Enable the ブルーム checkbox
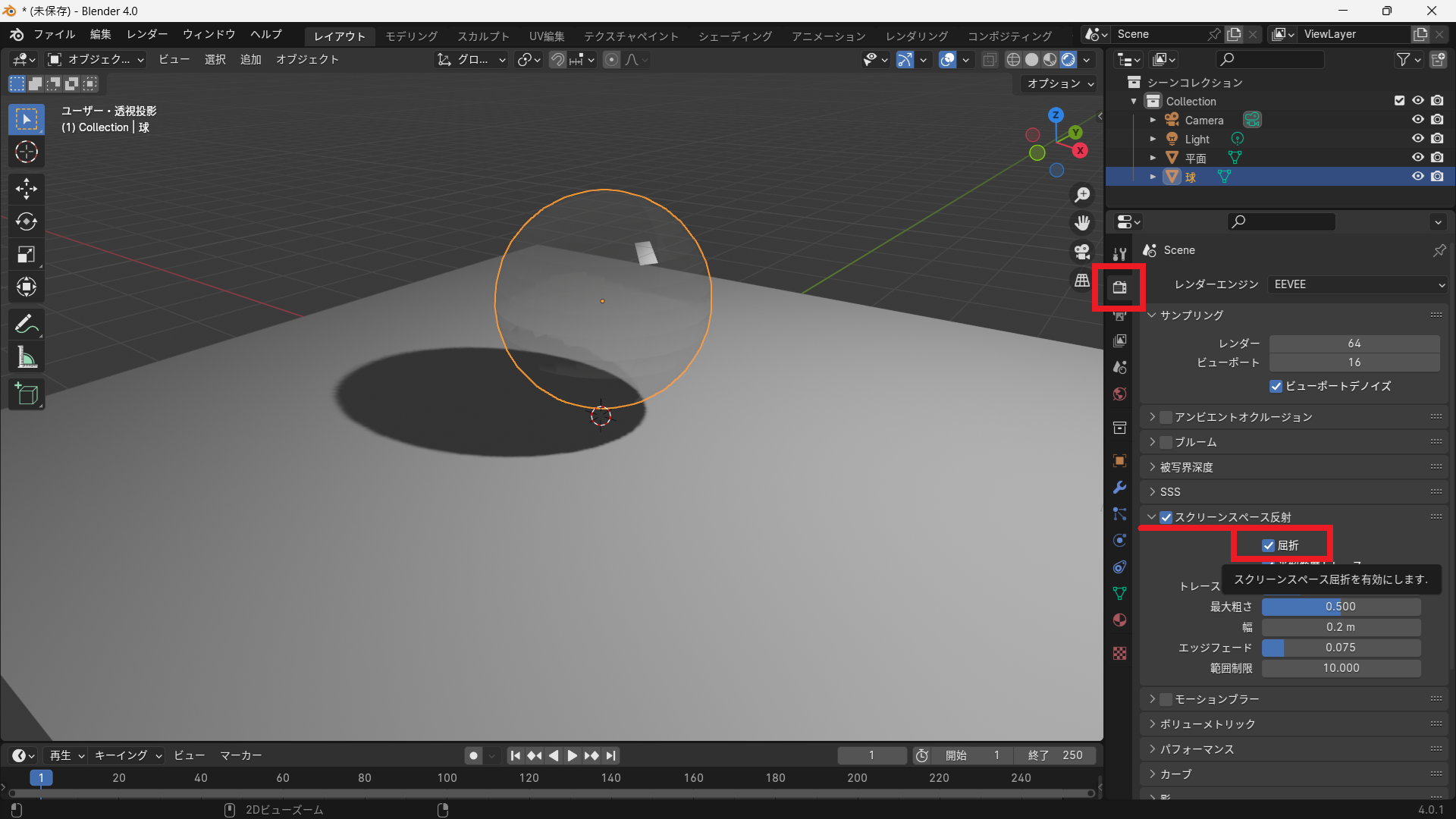This screenshot has height=819, width=1456. coord(1166,442)
